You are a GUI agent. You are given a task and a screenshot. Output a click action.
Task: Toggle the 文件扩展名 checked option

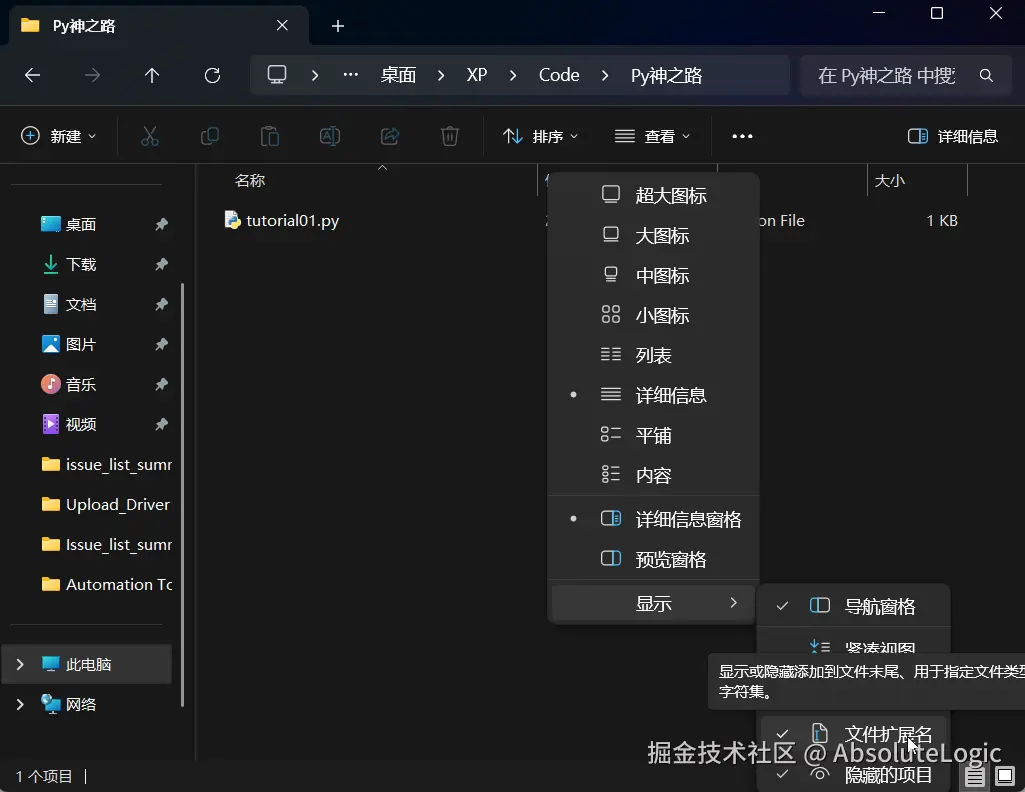pyautogui.click(x=853, y=734)
